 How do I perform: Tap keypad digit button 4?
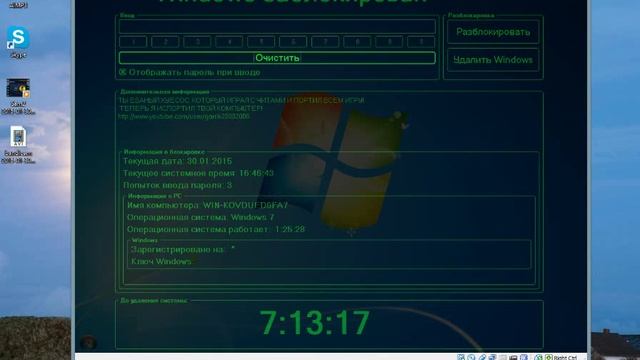(229, 42)
